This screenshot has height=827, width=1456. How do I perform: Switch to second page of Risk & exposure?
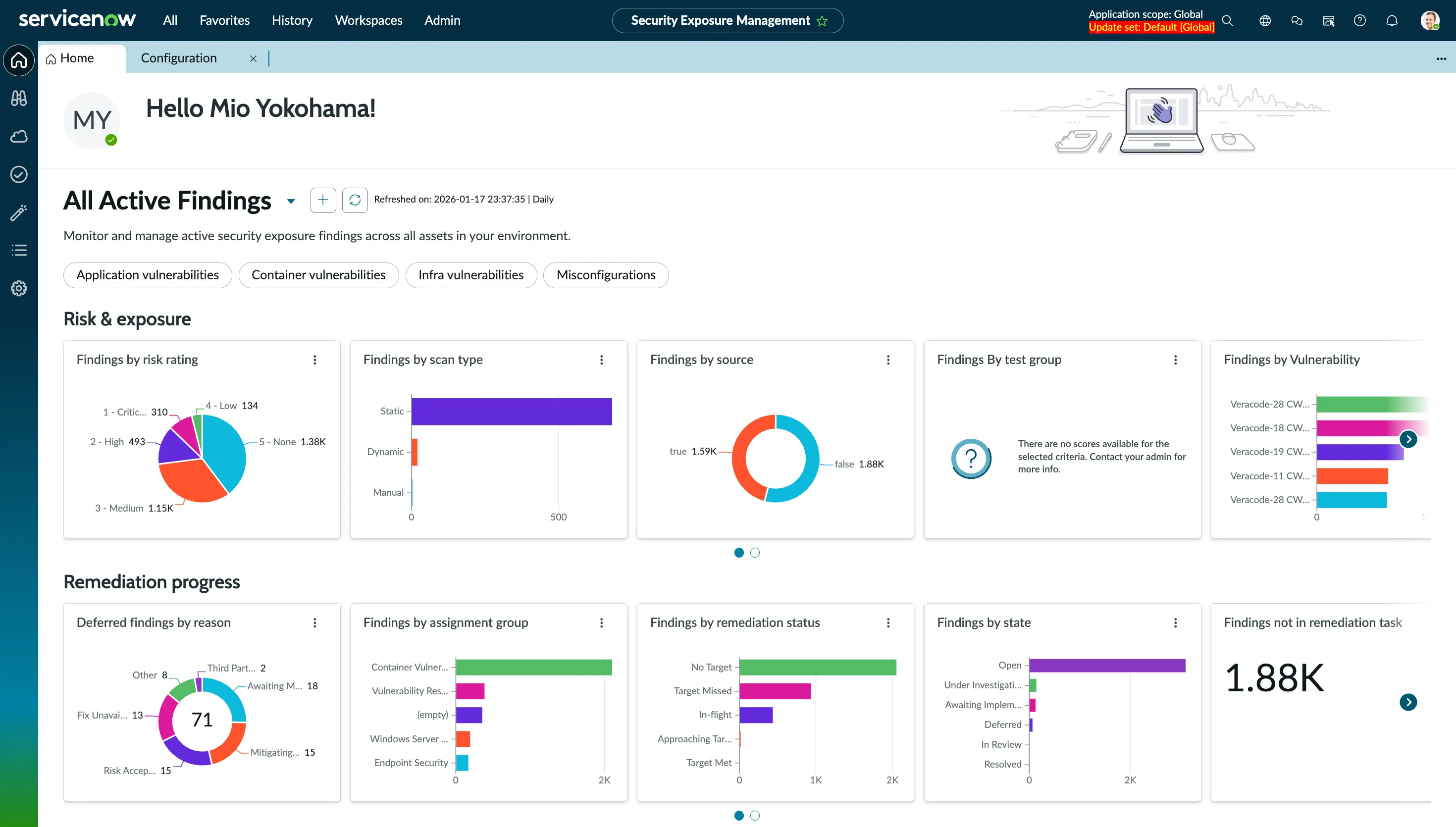coord(755,553)
